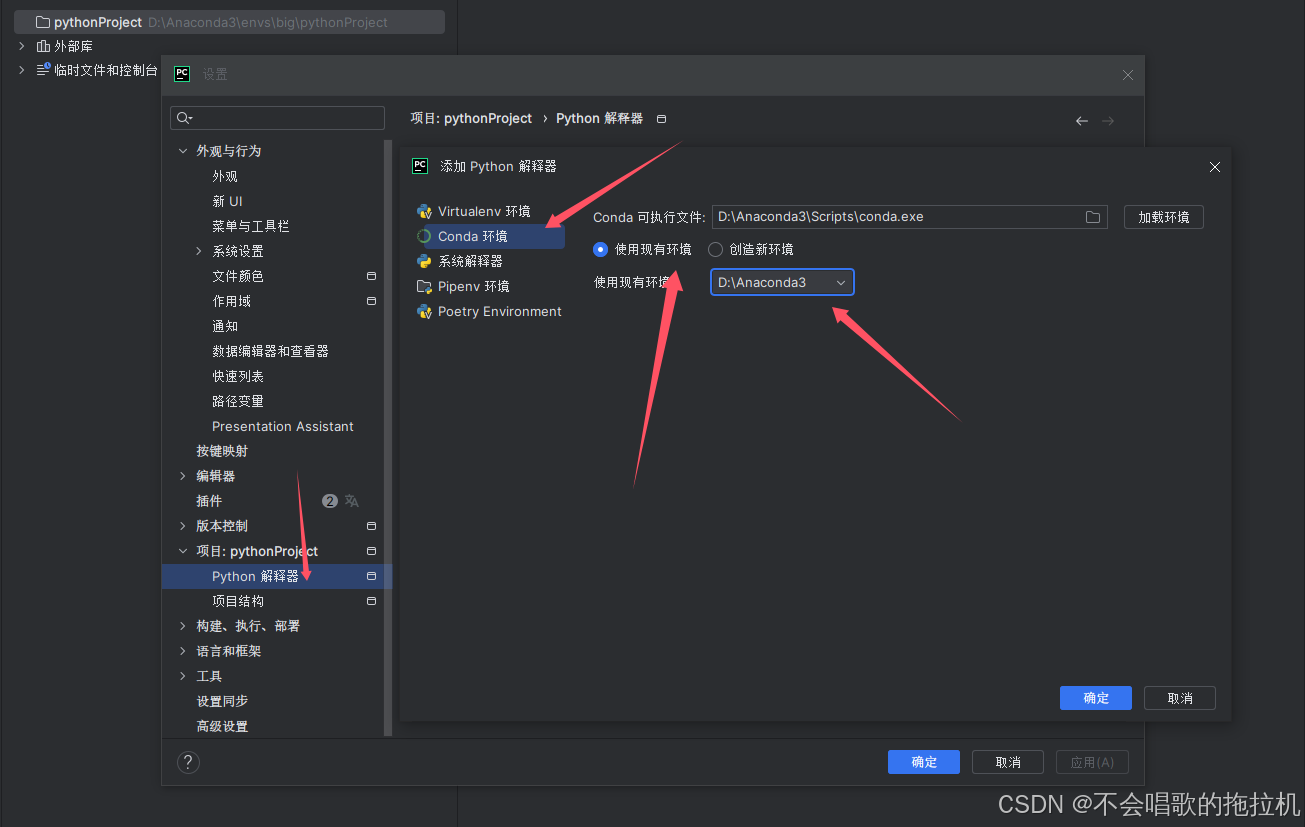Click the plugins update badge showing 2
1305x827 pixels.
[330, 501]
